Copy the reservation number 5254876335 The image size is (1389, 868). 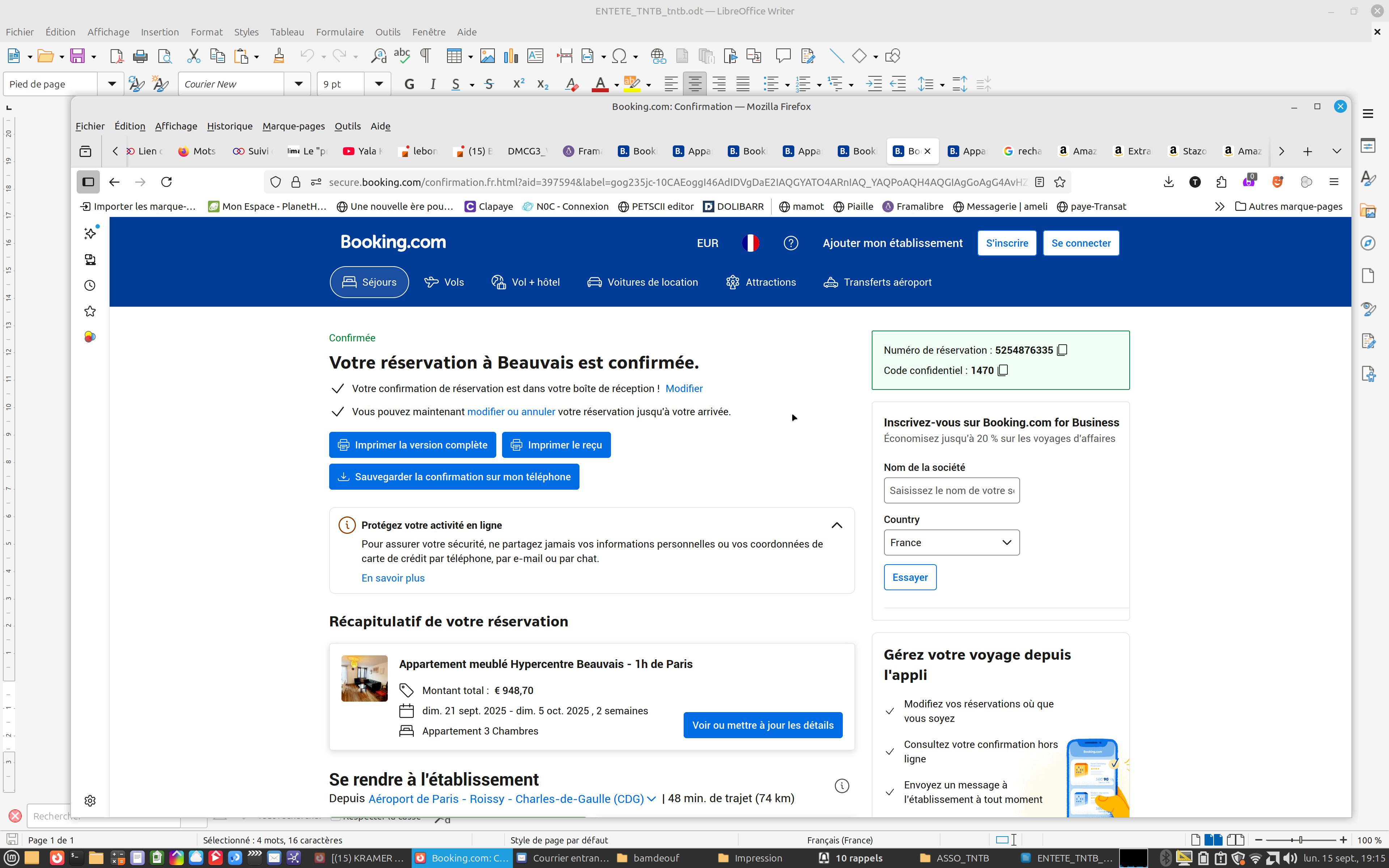tap(1062, 350)
